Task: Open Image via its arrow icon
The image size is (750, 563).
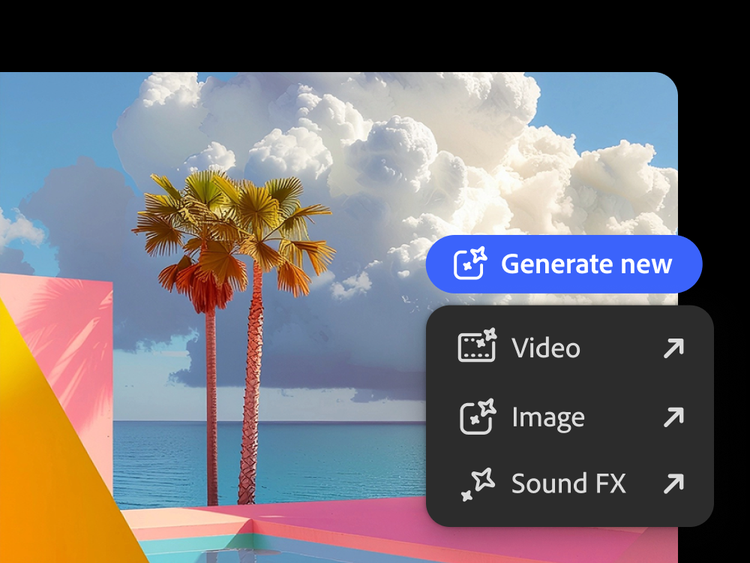Action: [673, 417]
